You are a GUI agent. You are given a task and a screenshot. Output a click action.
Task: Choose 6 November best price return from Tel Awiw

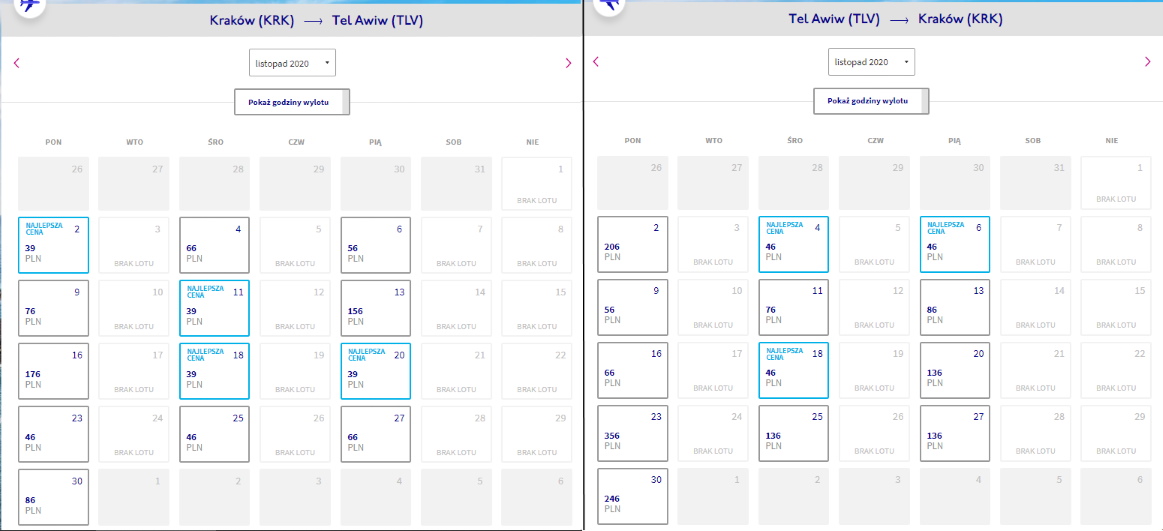[955, 244]
